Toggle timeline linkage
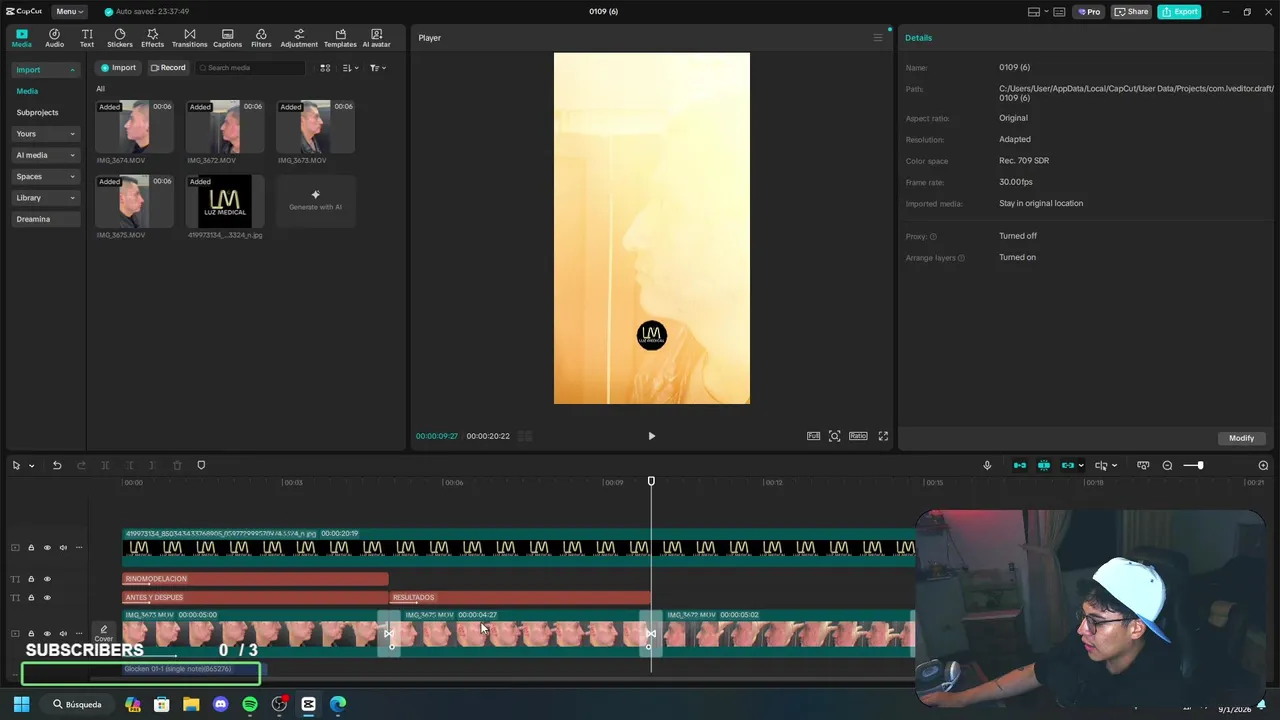 (1068, 465)
